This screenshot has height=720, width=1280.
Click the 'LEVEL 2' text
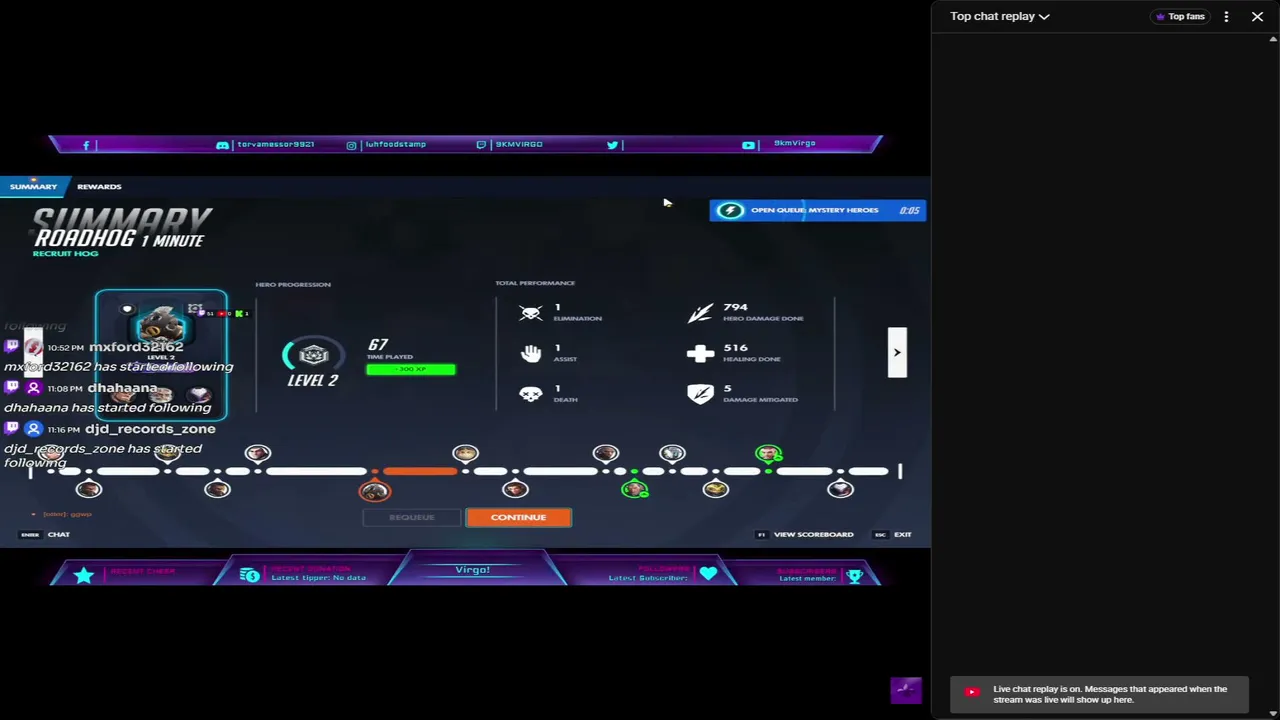[x=313, y=380]
